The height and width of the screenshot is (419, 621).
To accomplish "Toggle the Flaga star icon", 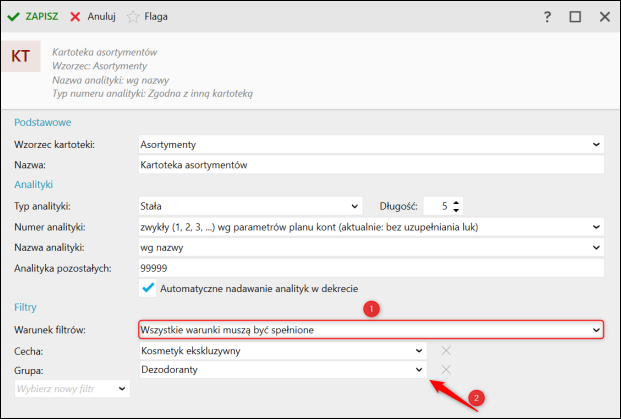I will (147, 17).
